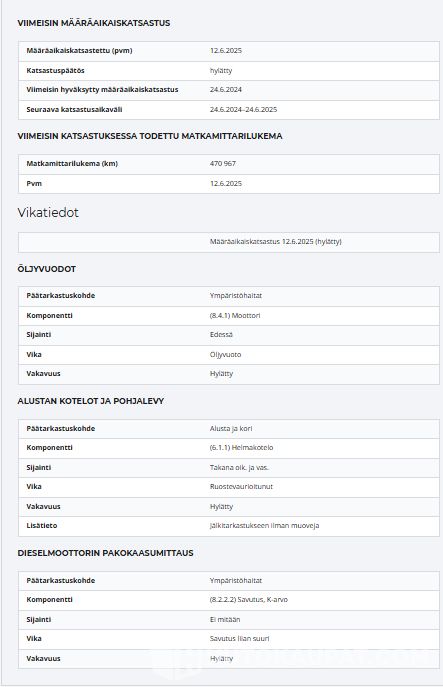Viewport: 443px width, 687px height.
Task: Select the Määräaikaiskatsastus 12.6.2025 (hylätty) row
Action: pyautogui.click(x=229, y=242)
